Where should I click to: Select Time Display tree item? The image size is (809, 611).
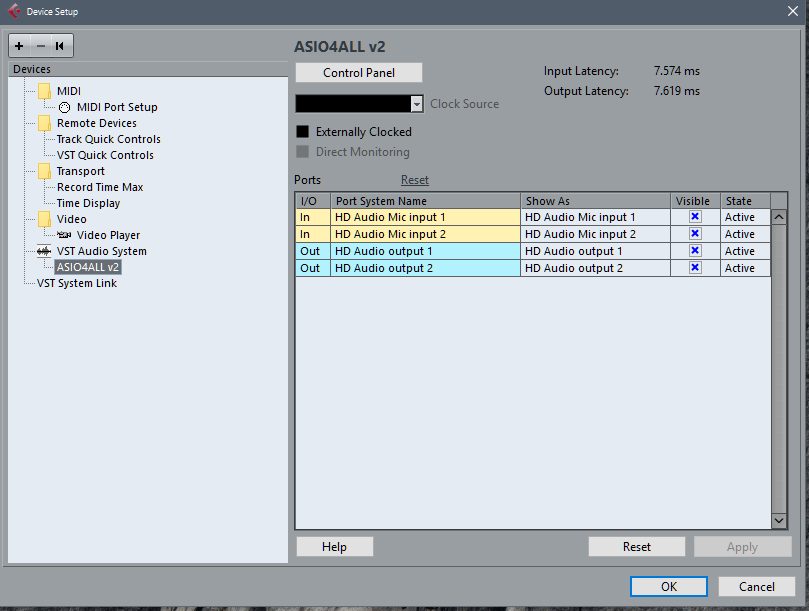pos(88,203)
